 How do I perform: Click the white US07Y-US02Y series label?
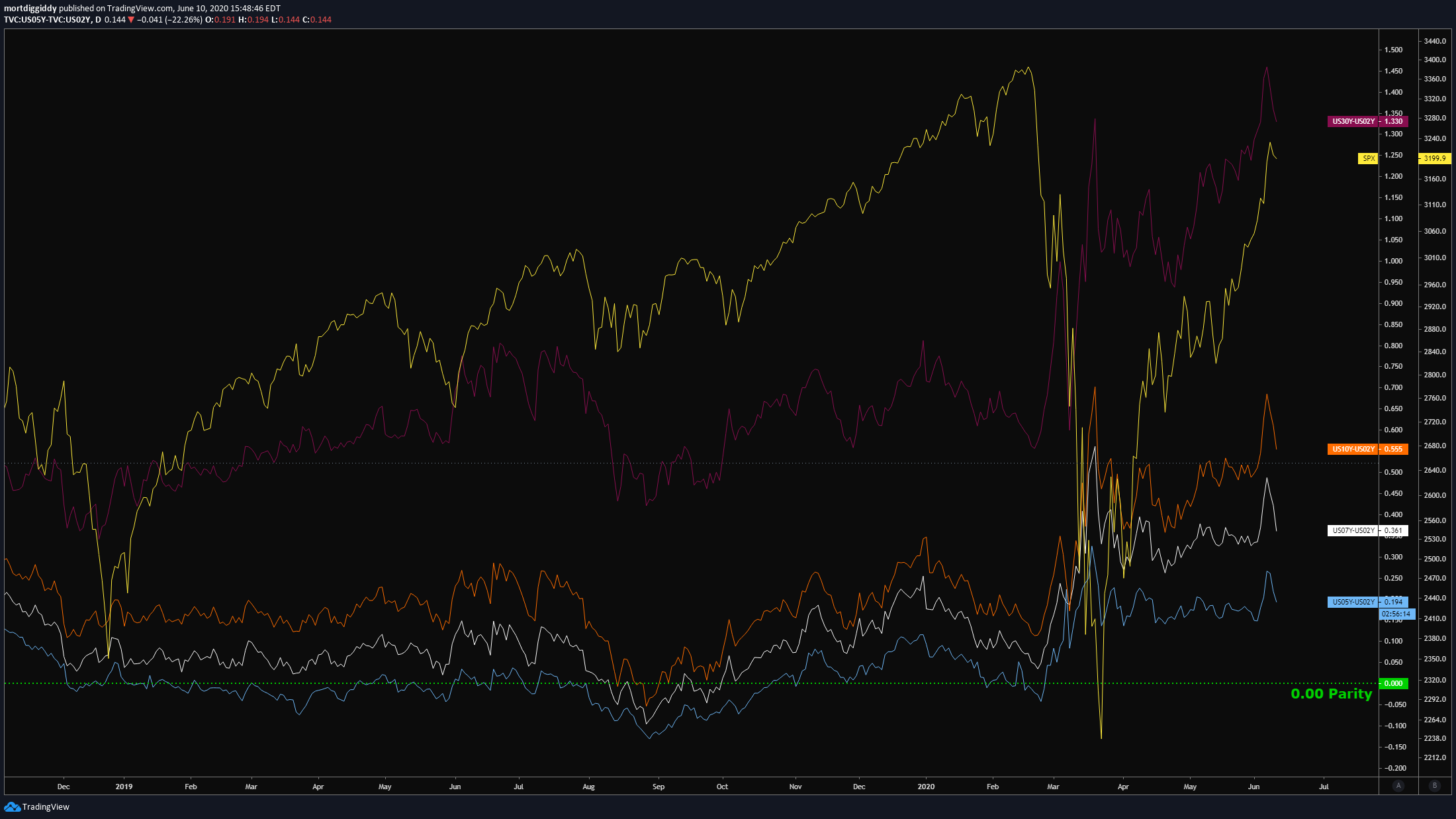click(x=1353, y=530)
